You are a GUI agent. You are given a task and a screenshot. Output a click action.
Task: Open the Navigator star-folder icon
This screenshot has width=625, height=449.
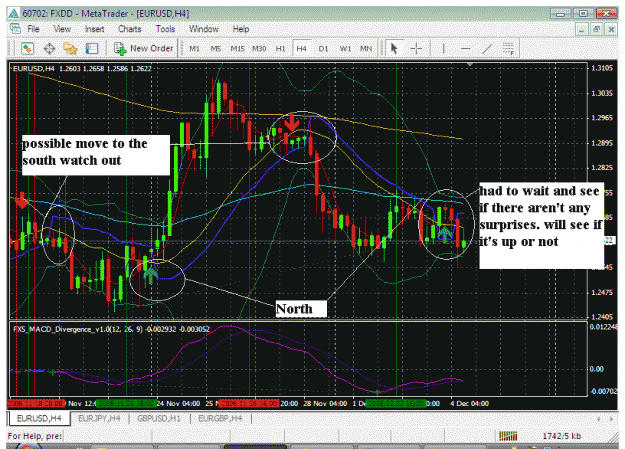tap(71, 49)
